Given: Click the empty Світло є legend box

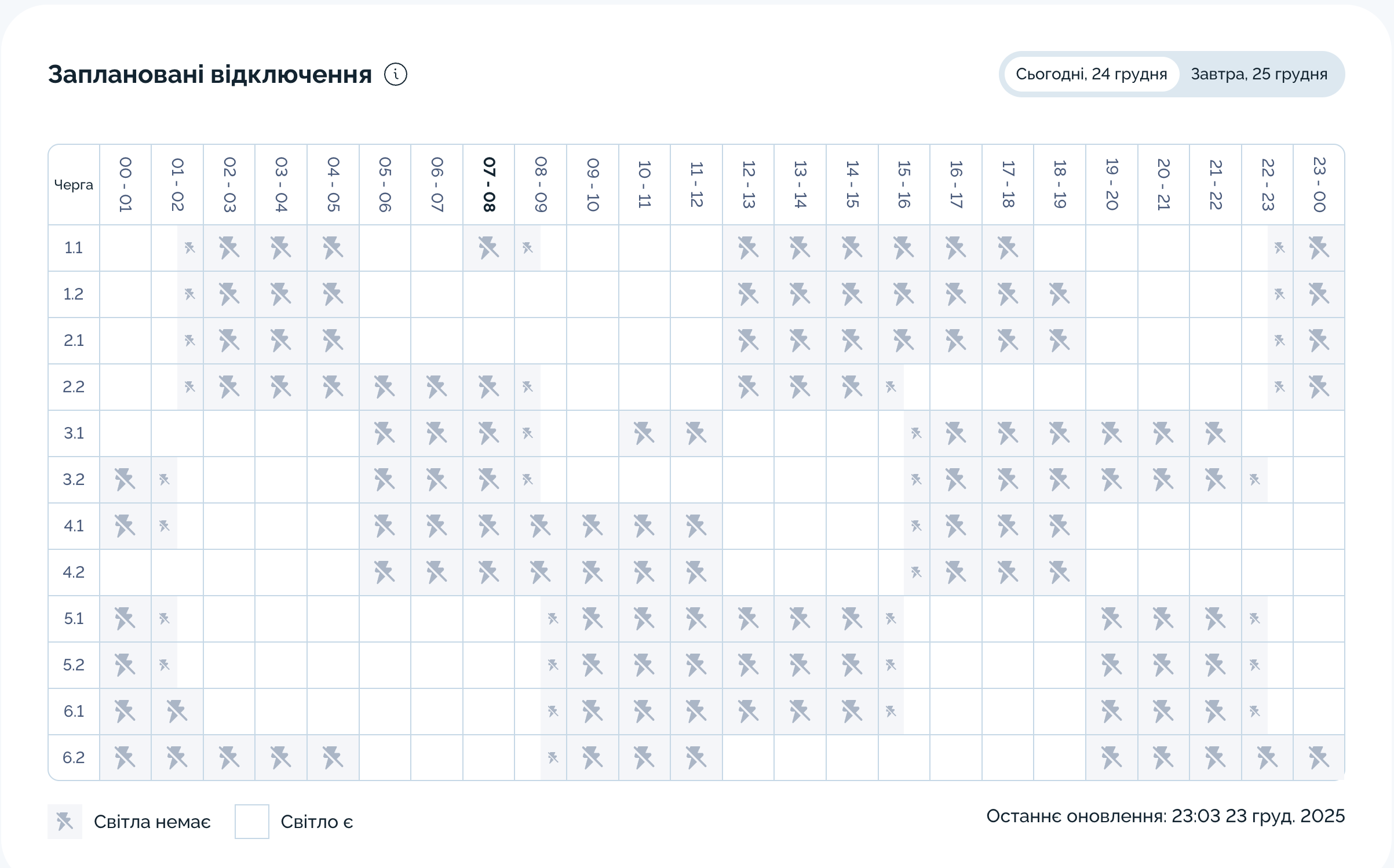Looking at the screenshot, I should (251, 822).
